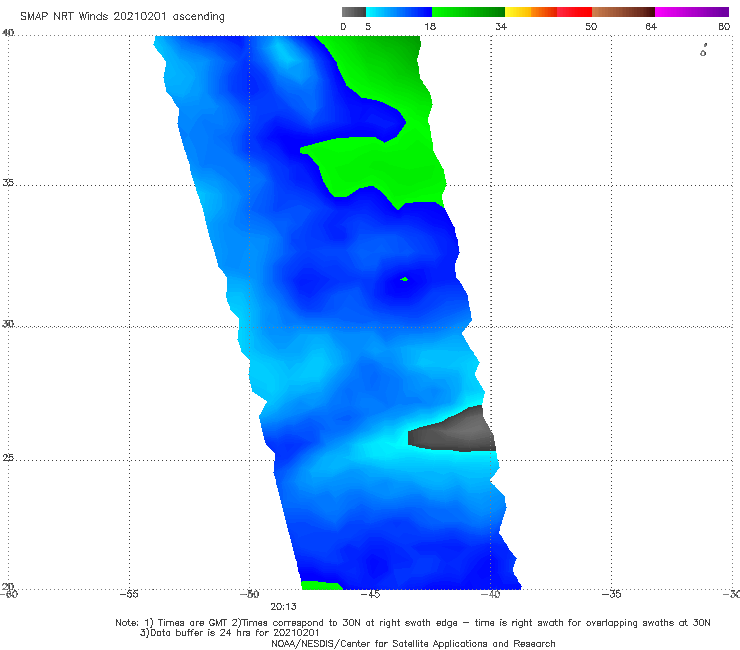Click the cyan-blue segment of the color bar

pos(399,12)
